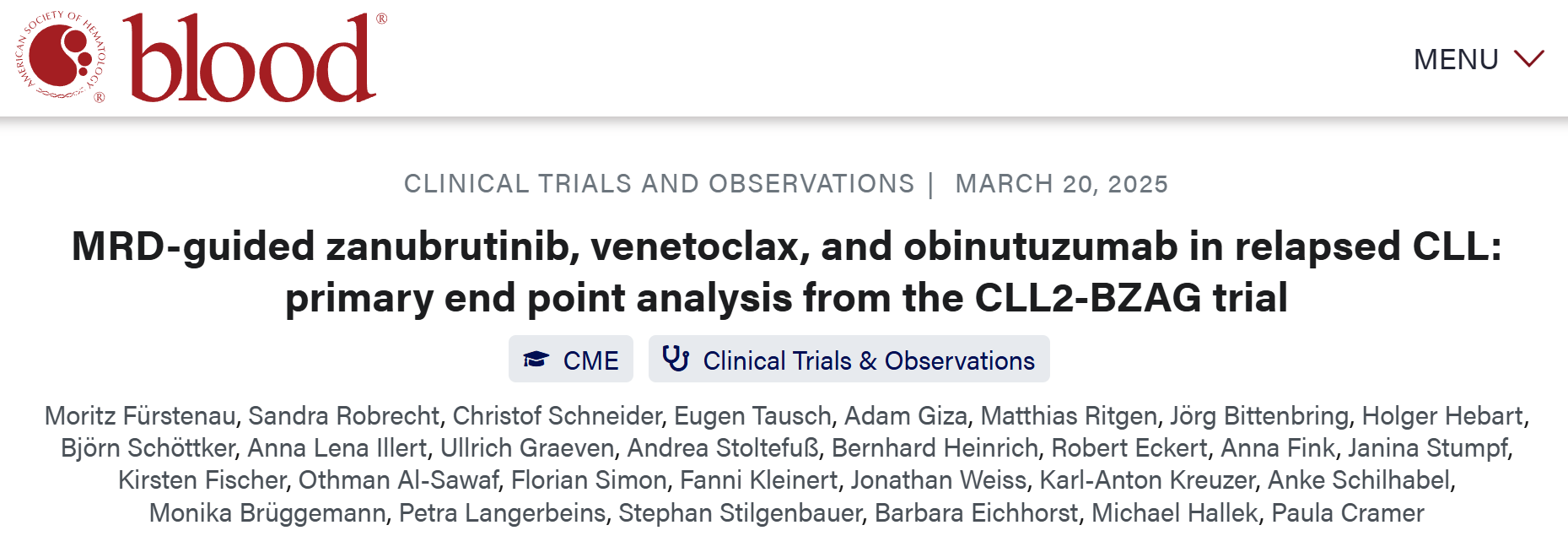Click the American Society of Hematology seal icon
The height and width of the screenshot is (536, 1568).
(61, 58)
